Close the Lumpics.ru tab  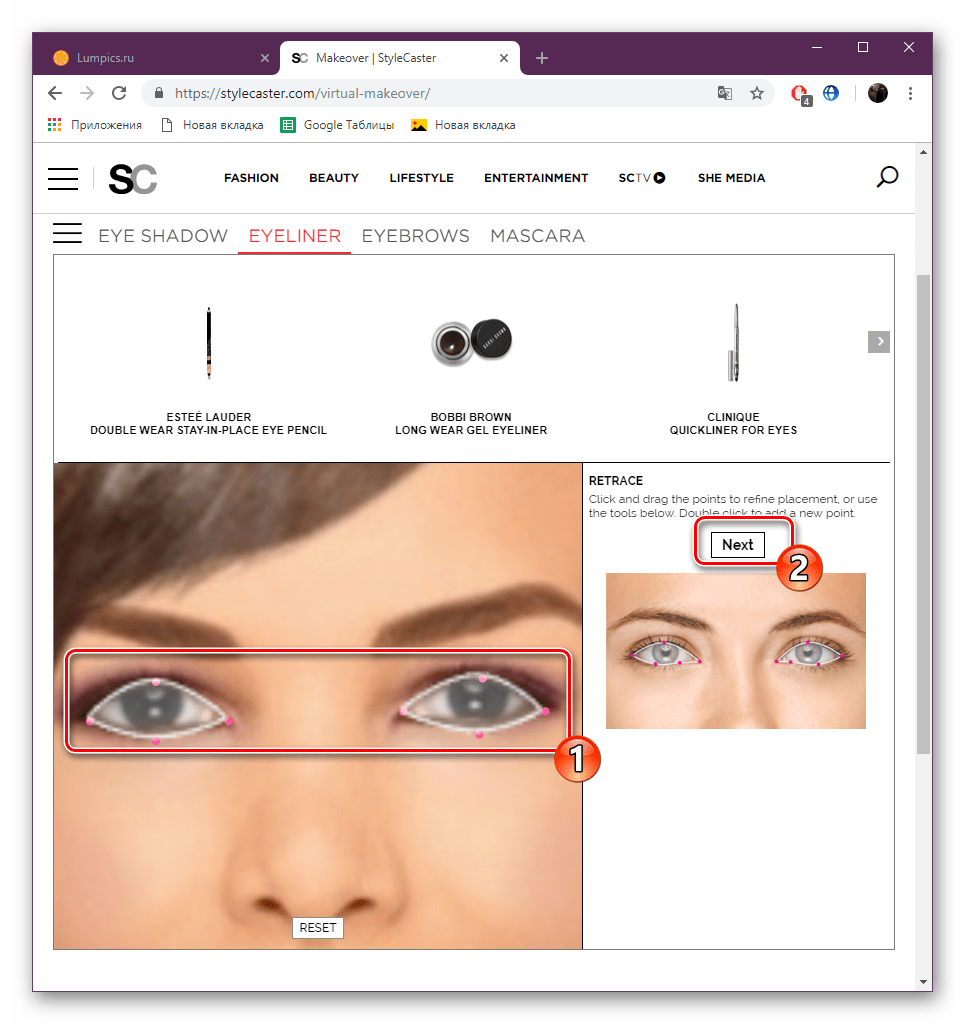[264, 58]
